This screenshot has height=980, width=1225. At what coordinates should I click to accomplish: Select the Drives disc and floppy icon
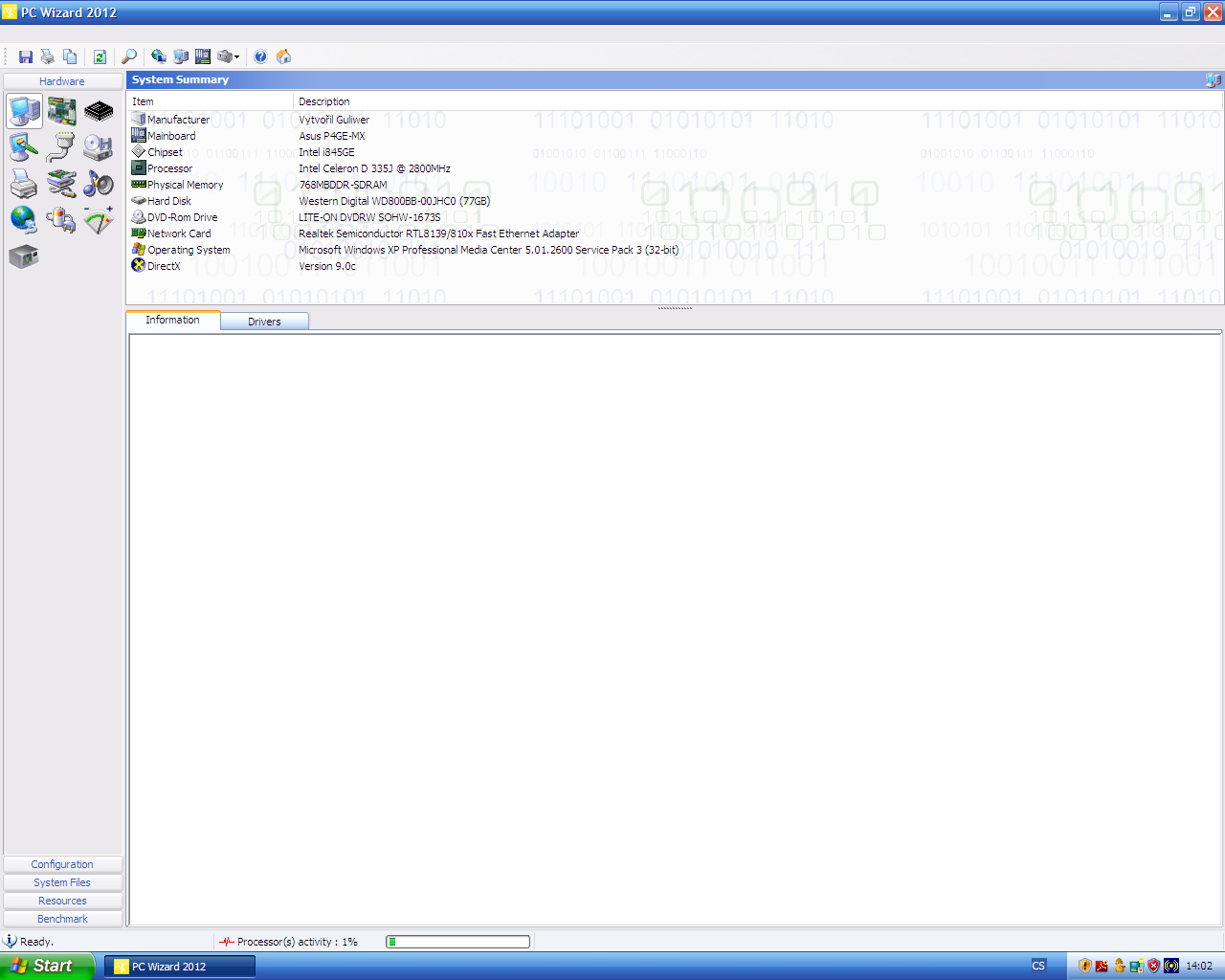coord(99,146)
